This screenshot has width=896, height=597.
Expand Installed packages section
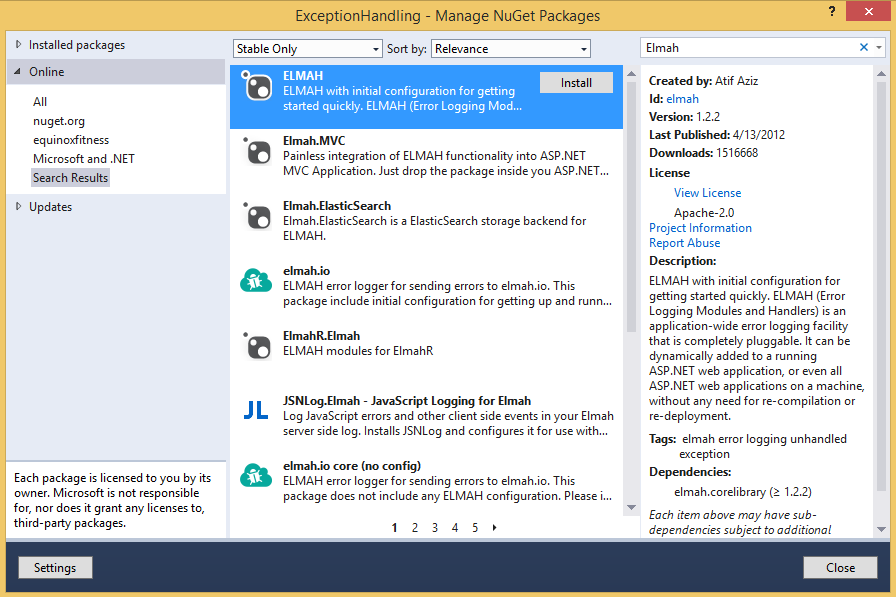point(18,45)
